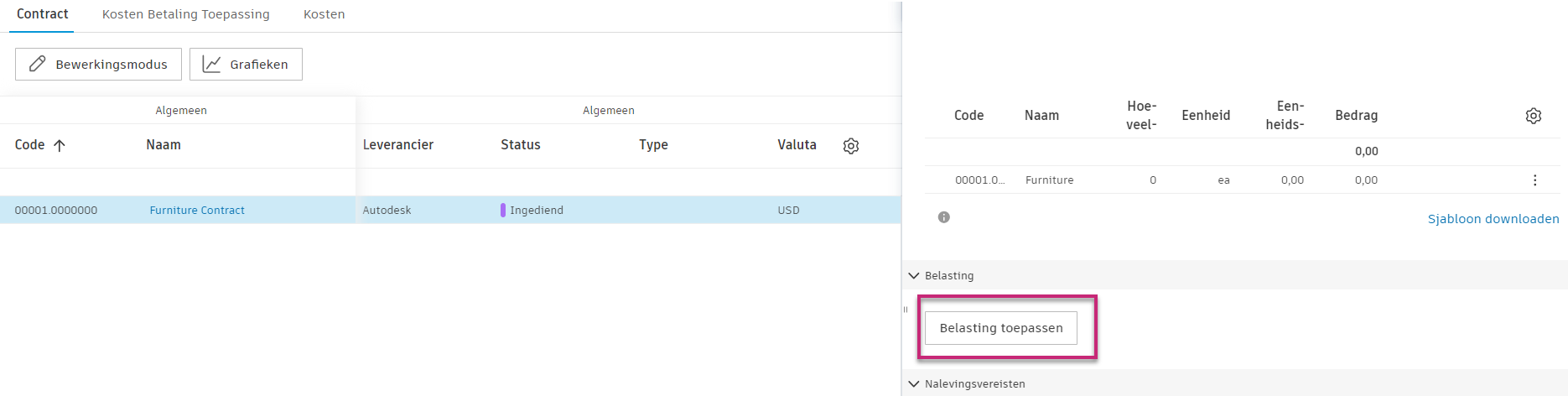Image resolution: width=1568 pixels, height=396 pixels.
Task: Open contract table column settings gear
Action: tap(850, 146)
